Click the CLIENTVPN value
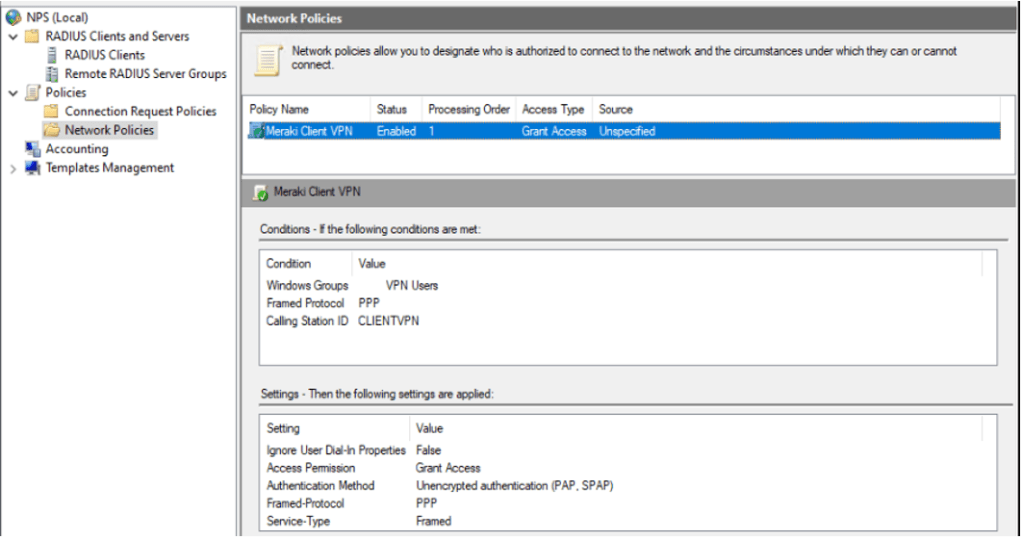 point(388,321)
